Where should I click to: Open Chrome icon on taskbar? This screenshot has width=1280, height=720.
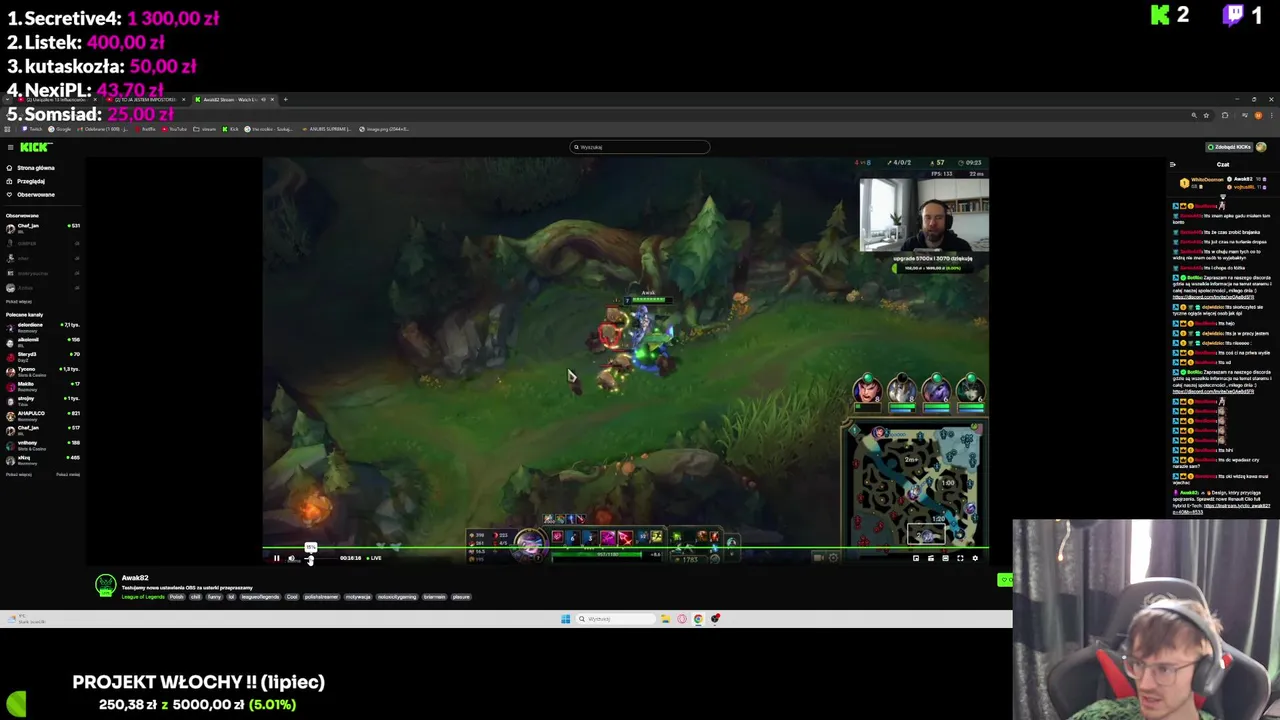[x=698, y=619]
